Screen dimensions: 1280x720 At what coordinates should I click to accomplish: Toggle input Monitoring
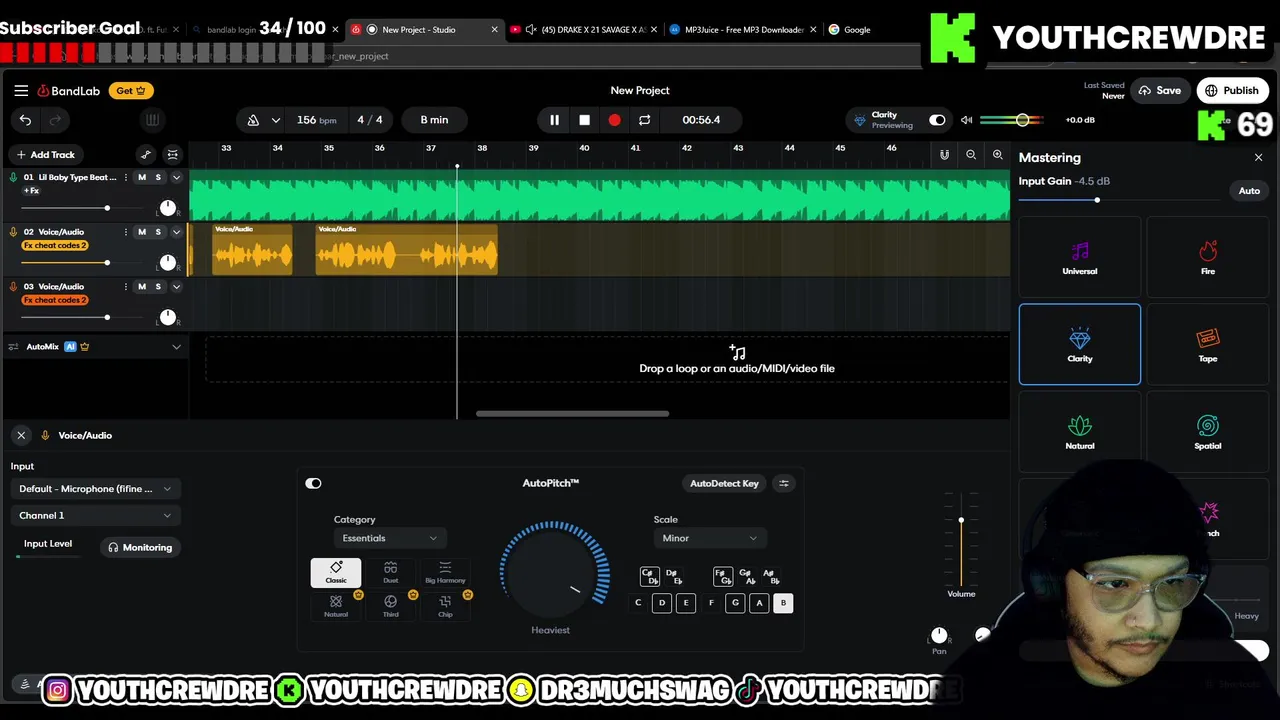pyautogui.click(x=140, y=547)
